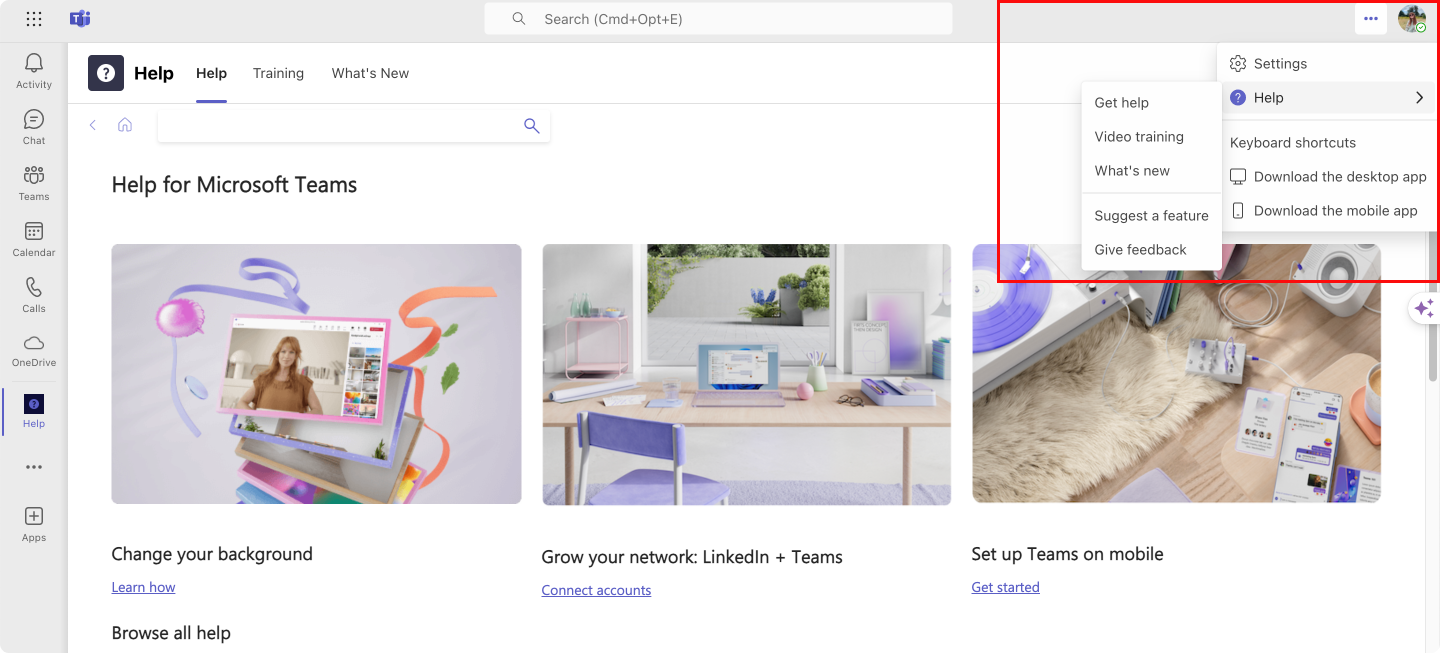Switch to the Training tab
1440x653 pixels.
(x=278, y=73)
